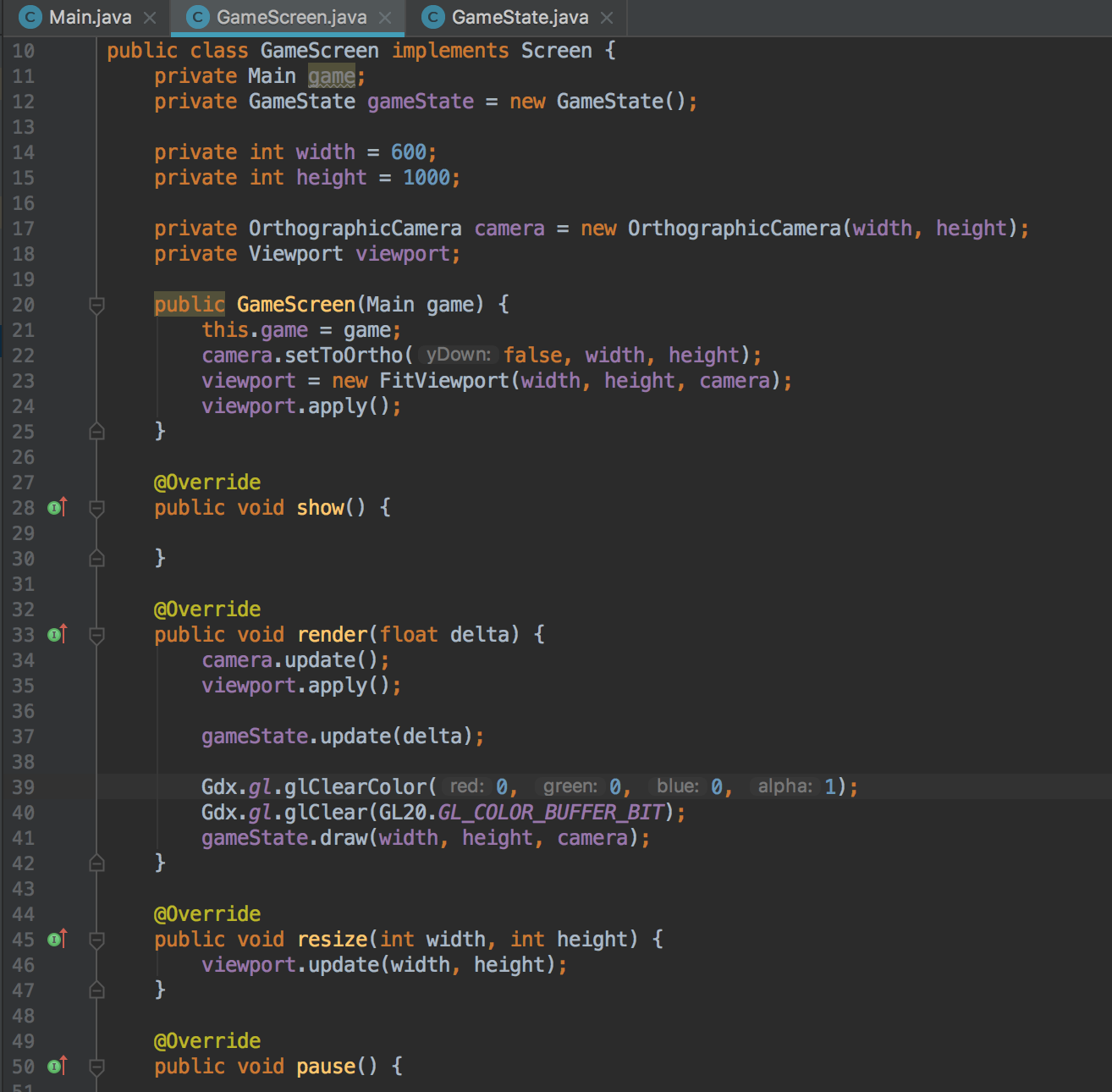This screenshot has width=1112, height=1092.
Task: Collapse the pause() method fold marker
Action: tap(97, 1067)
